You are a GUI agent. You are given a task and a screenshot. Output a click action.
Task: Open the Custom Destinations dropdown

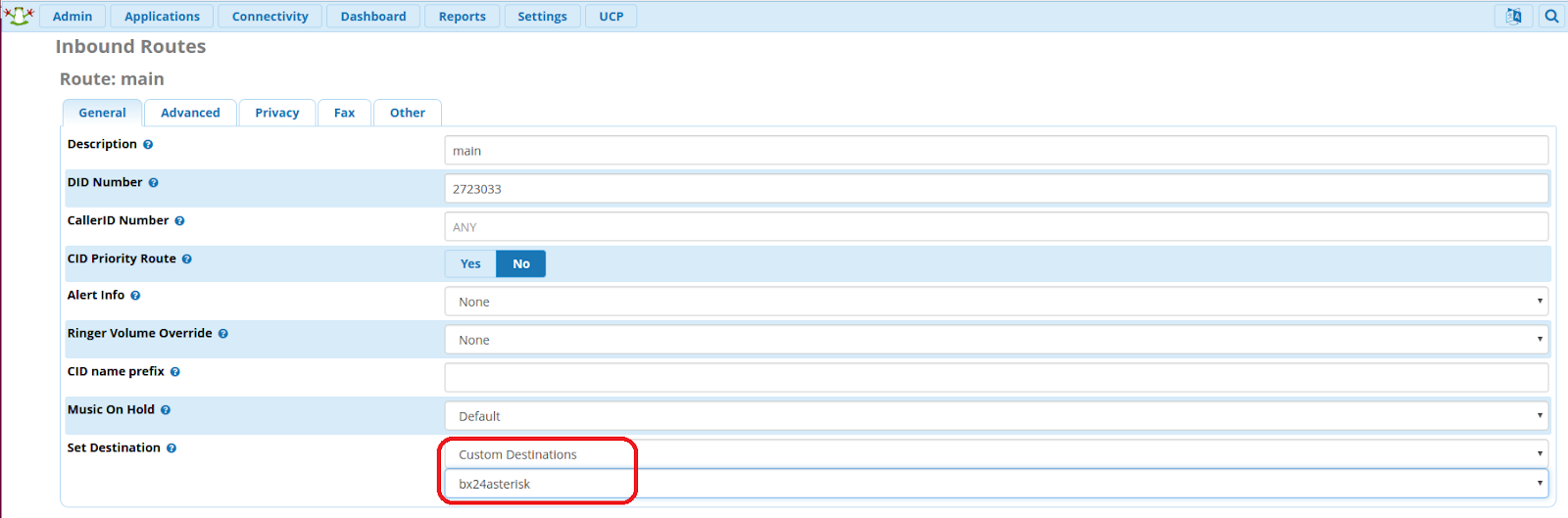click(997, 454)
